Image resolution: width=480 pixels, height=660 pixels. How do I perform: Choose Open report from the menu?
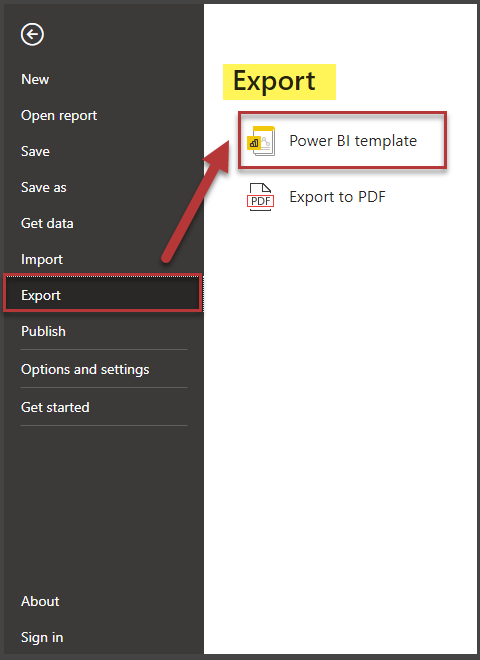pyautogui.click(x=59, y=115)
